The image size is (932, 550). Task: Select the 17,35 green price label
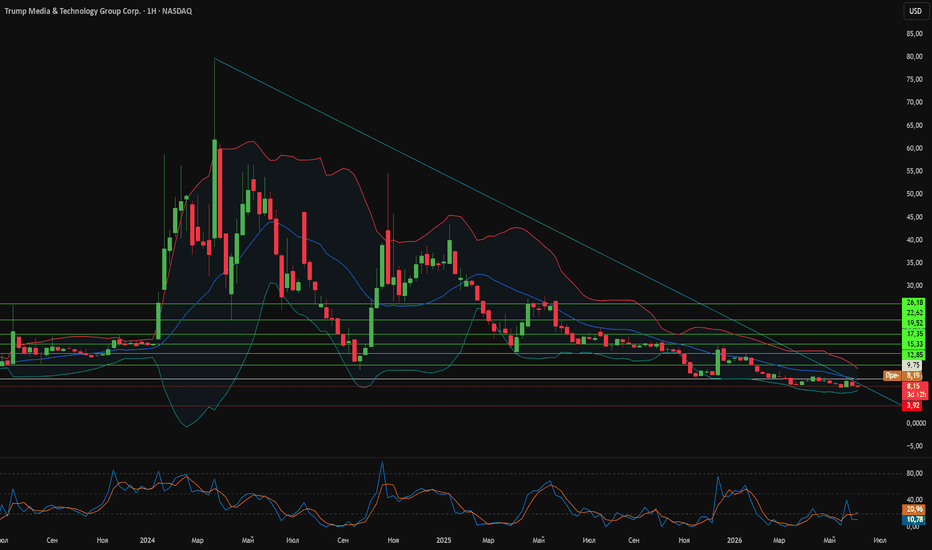click(914, 334)
